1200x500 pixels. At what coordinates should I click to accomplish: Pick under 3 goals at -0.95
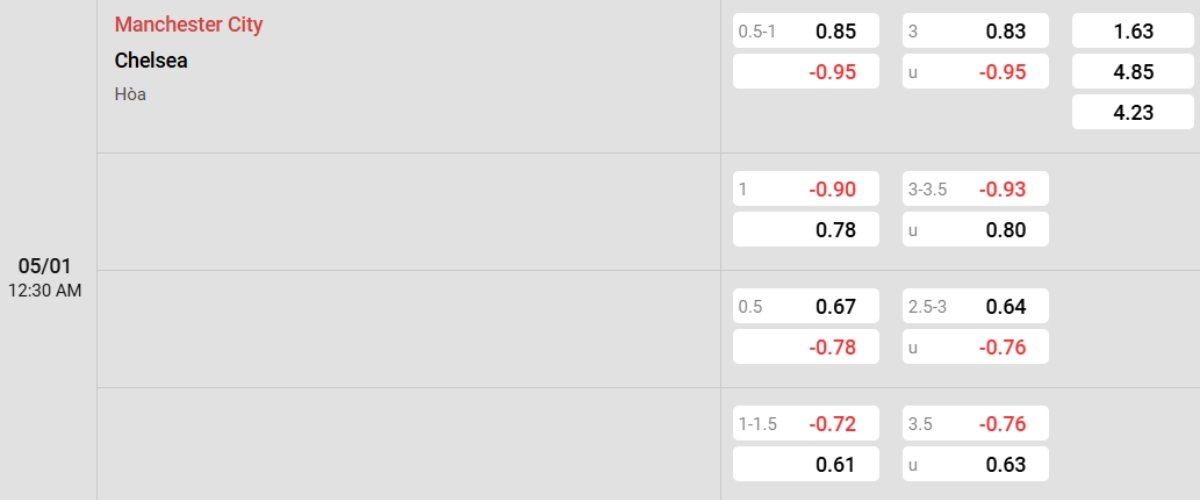976,72
